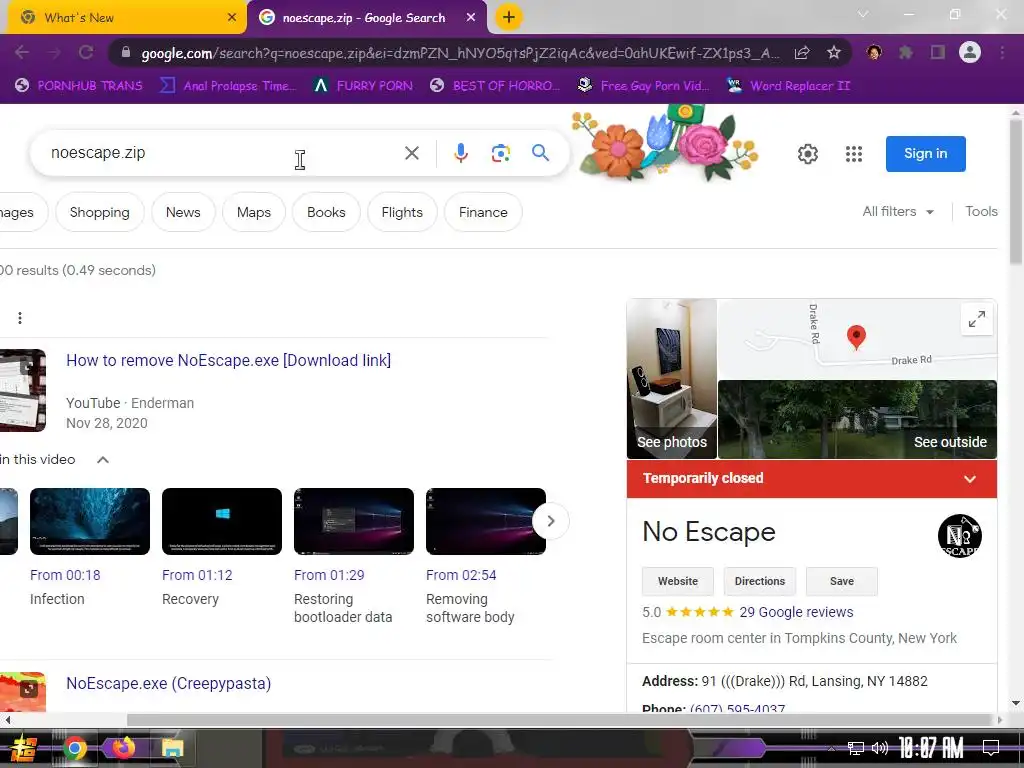Open the volume control in system tray

point(880,748)
